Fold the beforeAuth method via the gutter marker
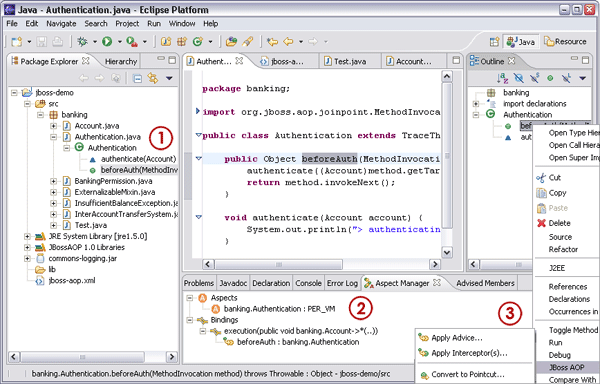Image resolution: width=600 pixels, height=384 pixels. point(199,158)
